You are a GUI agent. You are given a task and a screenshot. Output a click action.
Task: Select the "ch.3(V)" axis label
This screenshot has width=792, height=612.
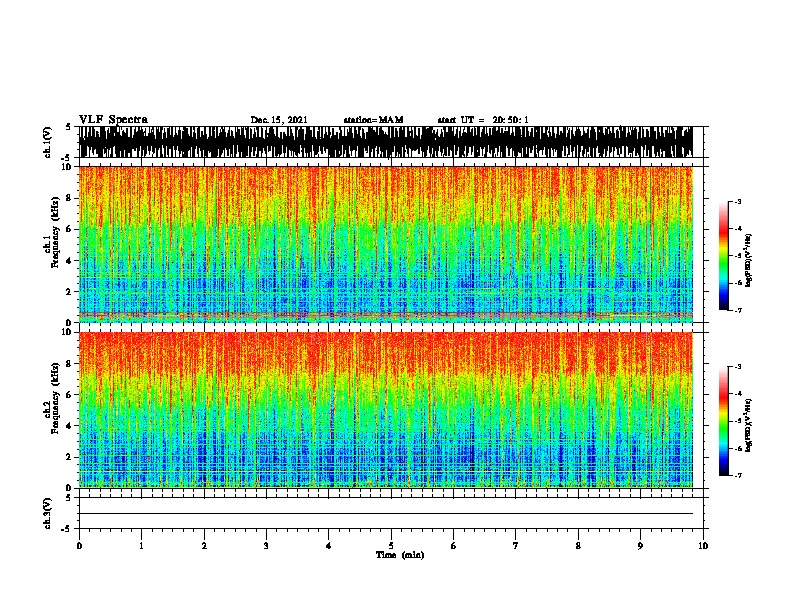point(48,513)
